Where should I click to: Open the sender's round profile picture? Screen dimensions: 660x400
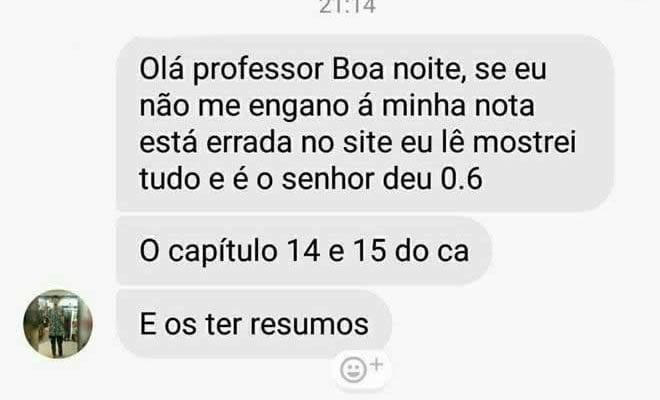pyautogui.click(x=58, y=324)
